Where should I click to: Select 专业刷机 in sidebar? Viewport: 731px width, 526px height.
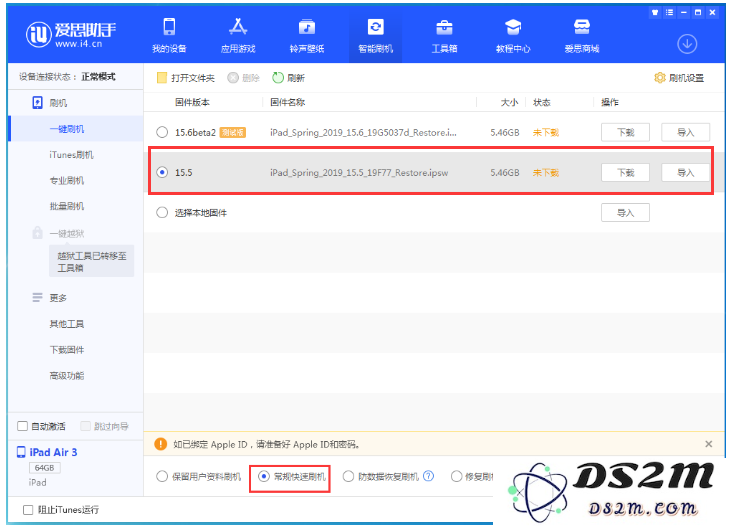[x=67, y=180]
